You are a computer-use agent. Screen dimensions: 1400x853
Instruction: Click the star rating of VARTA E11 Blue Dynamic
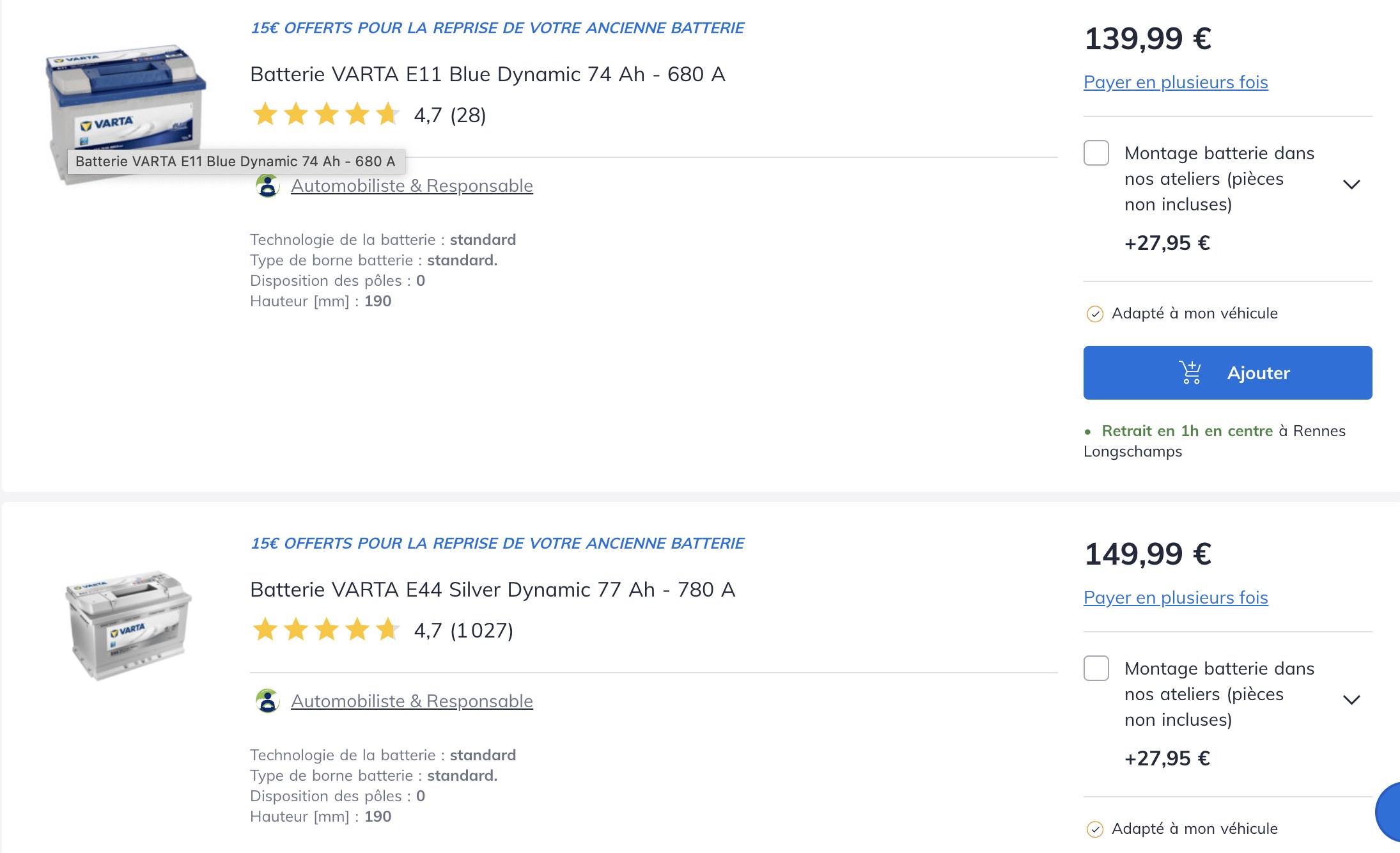coord(326,115)
